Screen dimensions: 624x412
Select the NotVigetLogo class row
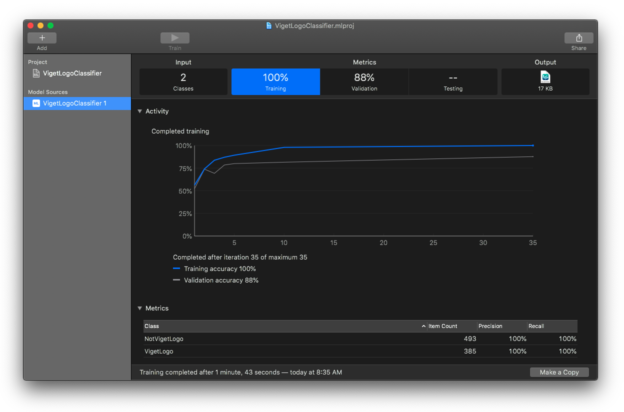click(x=360, y=339)
